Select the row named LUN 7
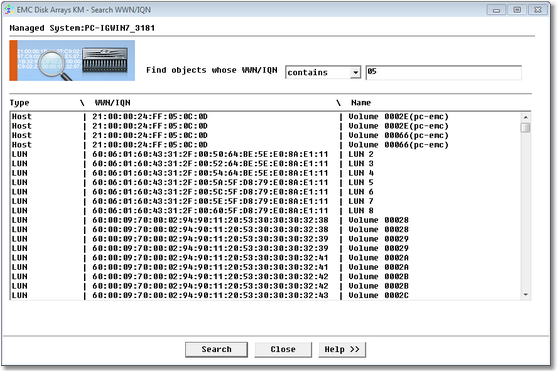Viewport: 558px width, 373px height. coord(265,201)
